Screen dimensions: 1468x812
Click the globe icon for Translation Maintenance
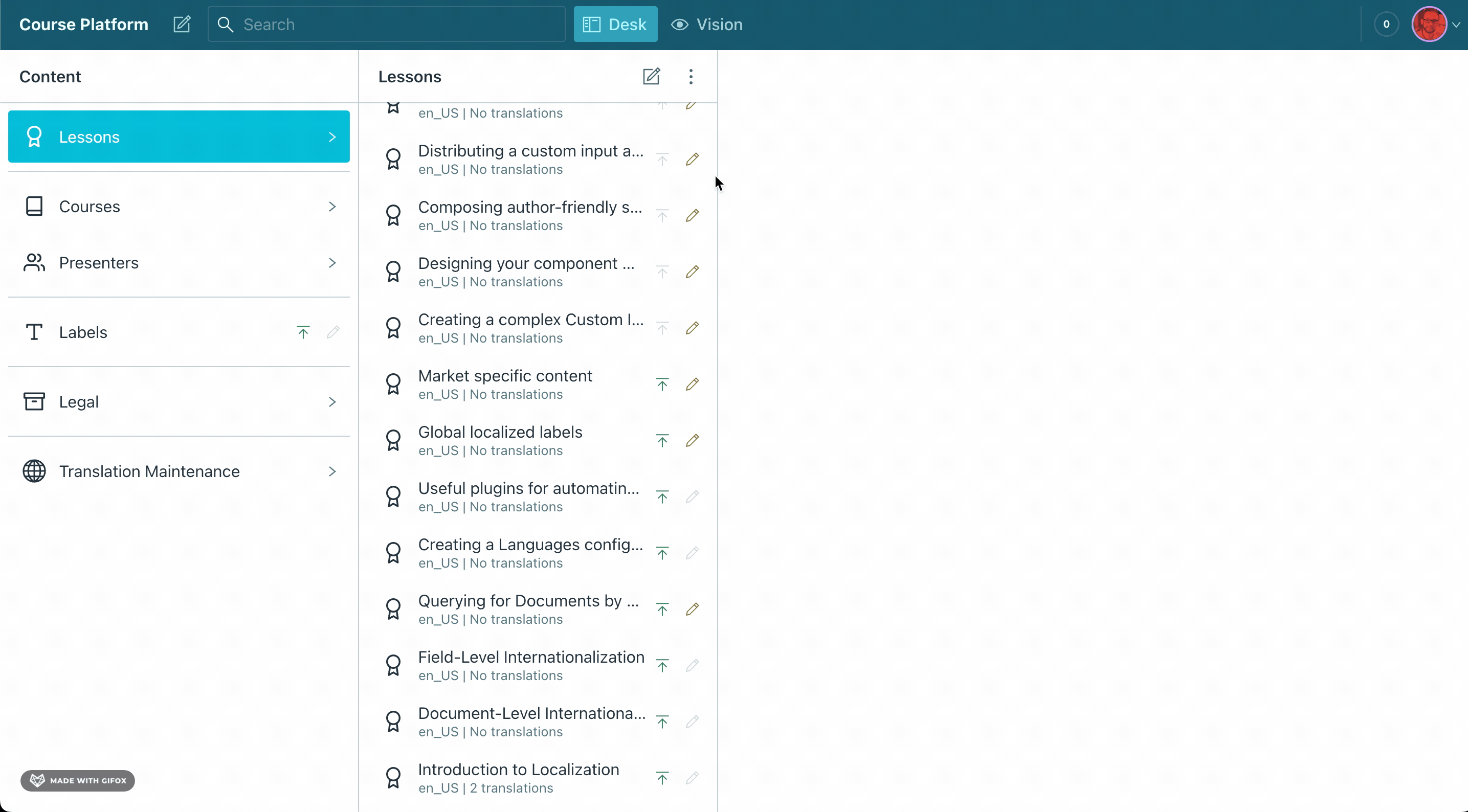34,471
